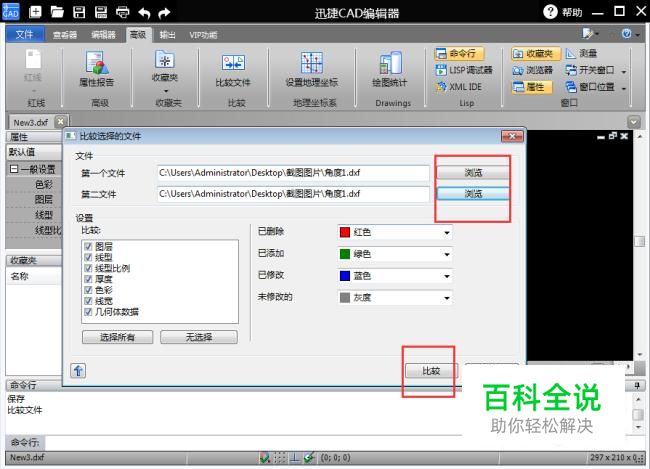The height and width of the screenshot is (469, 650).
Task: Open 未修改的 color dropdown (灰度)
Action: pyautogui.click(x=395, y=297)
